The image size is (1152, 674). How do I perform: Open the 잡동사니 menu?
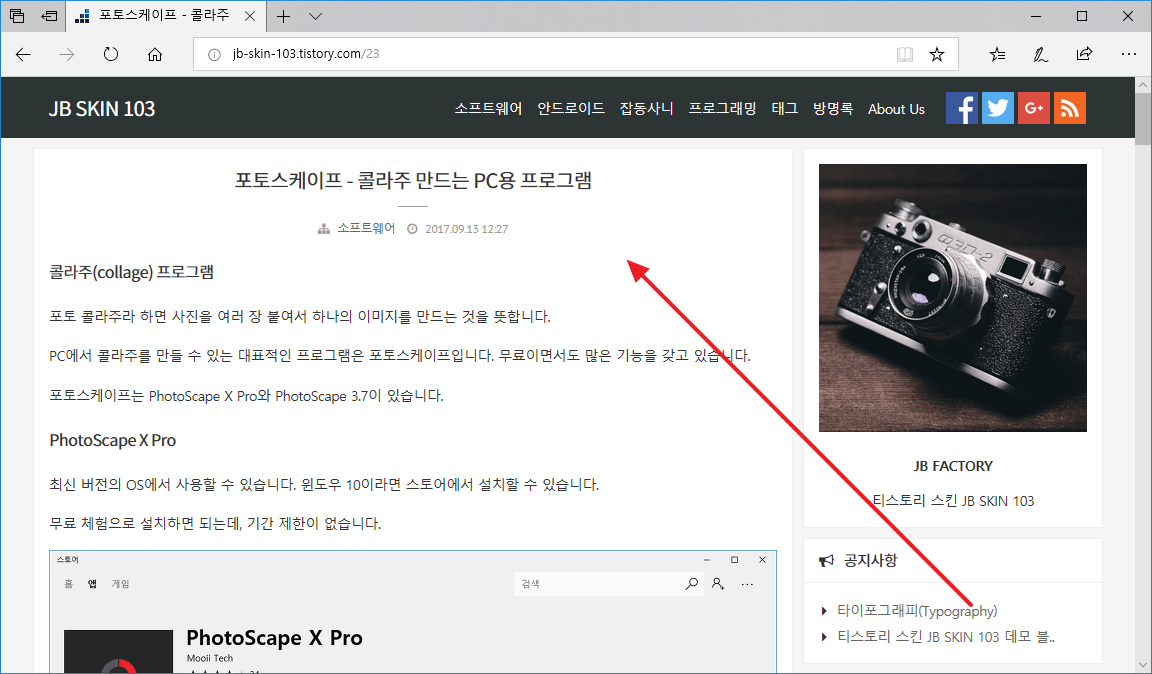tap(647, 109)
